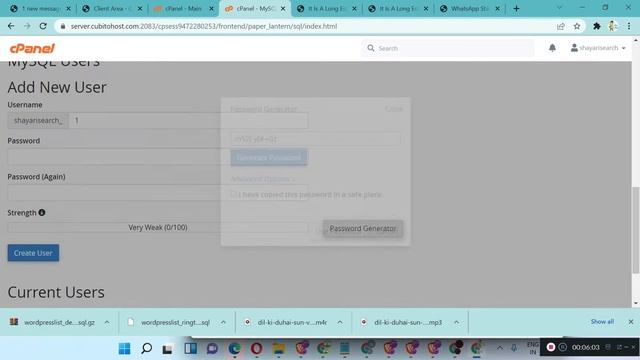Click the Very Weak strength meter bar
Image resolution: width=640 pixels, height=360 pixels.
158,227
